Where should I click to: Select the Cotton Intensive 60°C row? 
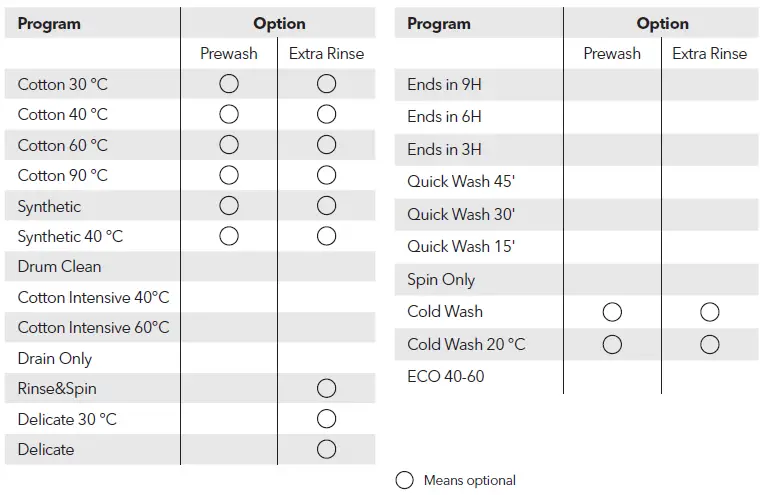[94, 328]
